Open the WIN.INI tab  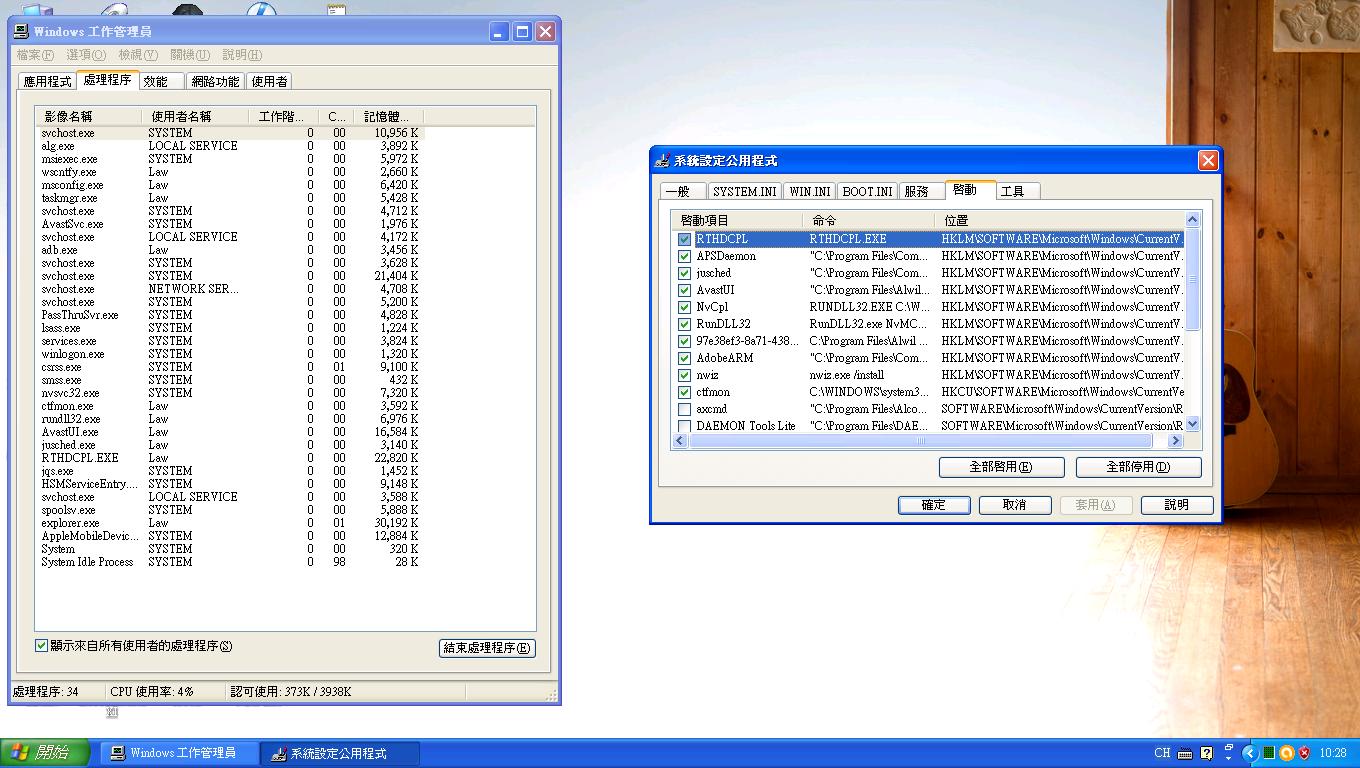[809, 191]
